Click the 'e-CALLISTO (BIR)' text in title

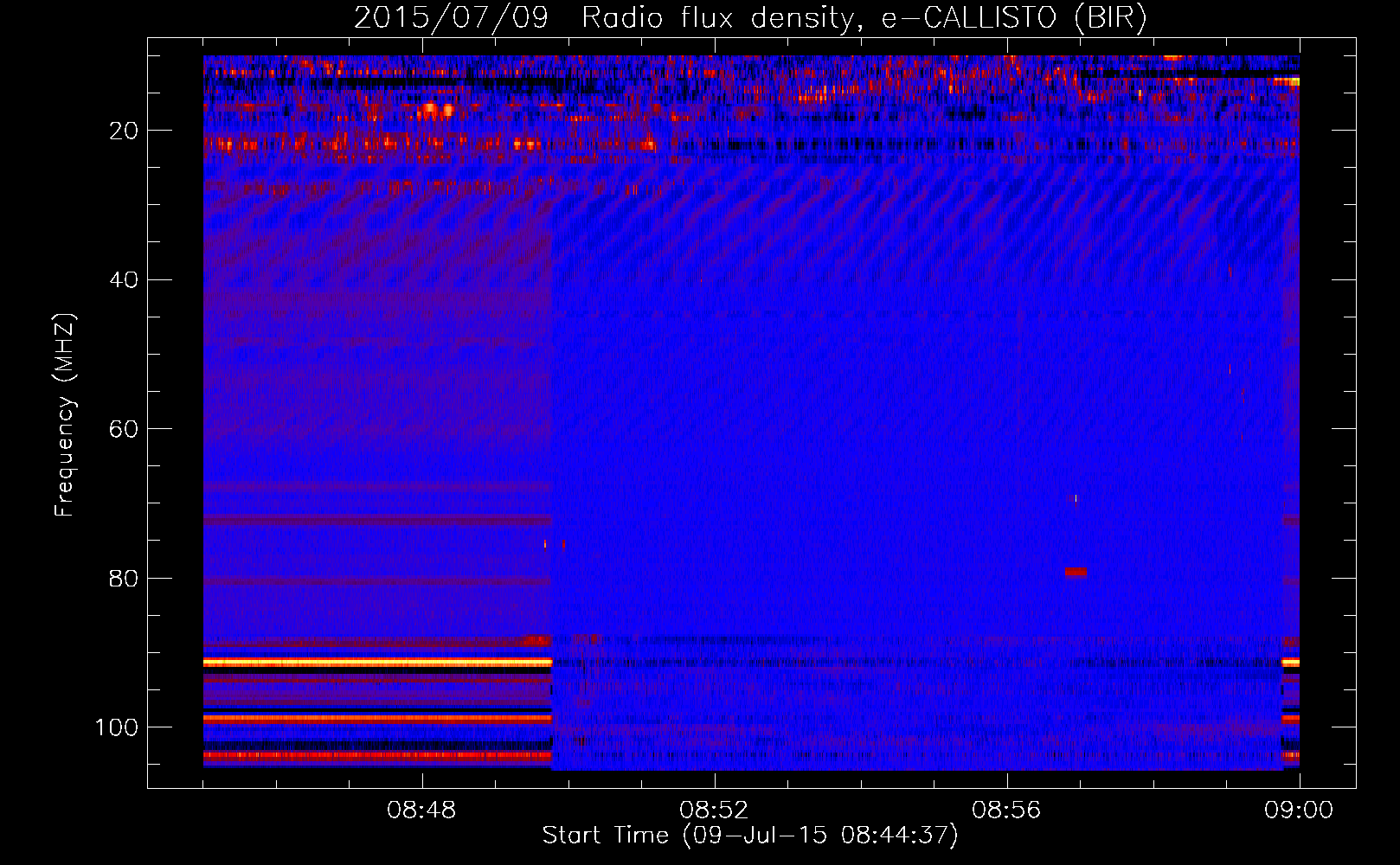[1013, 18]
